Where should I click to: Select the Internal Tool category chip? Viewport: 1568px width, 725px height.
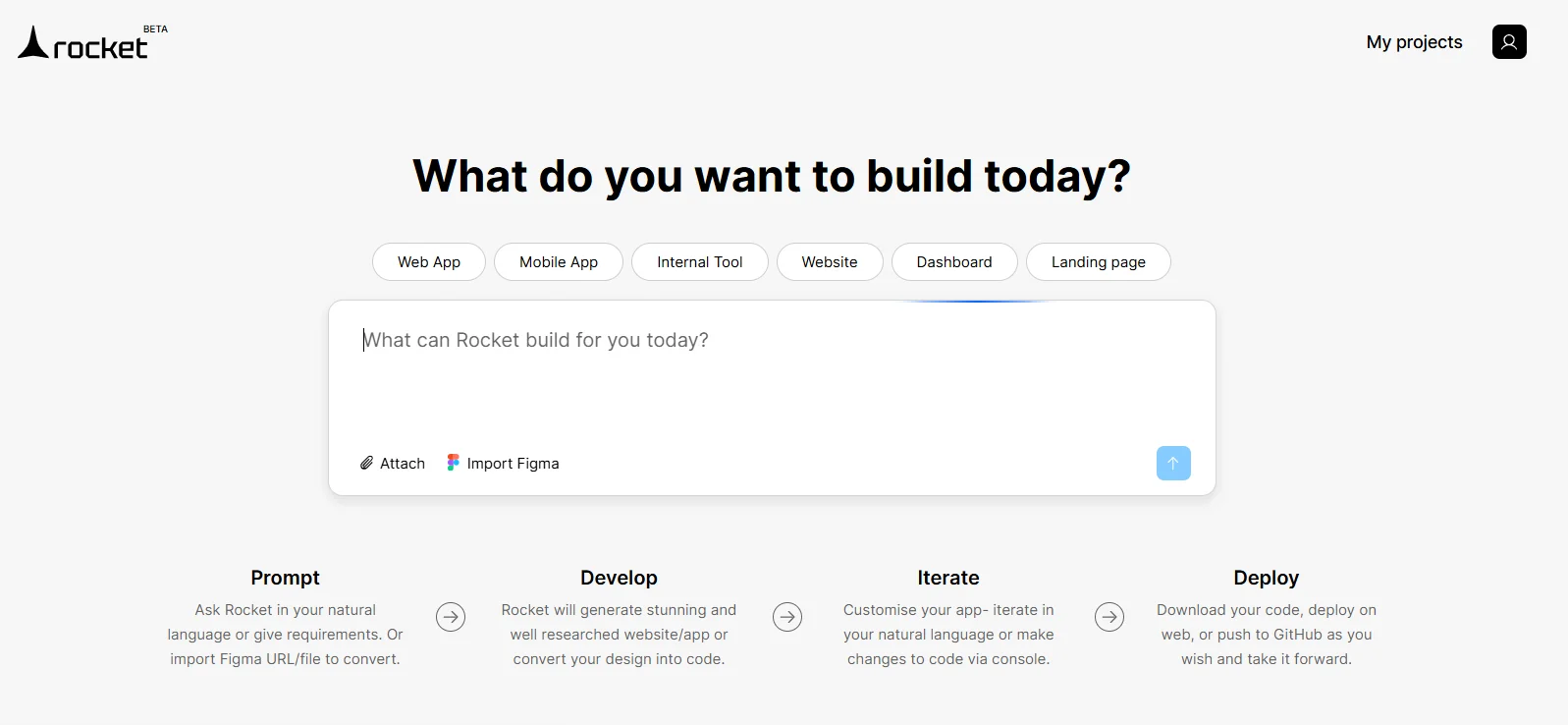point(699,261)
